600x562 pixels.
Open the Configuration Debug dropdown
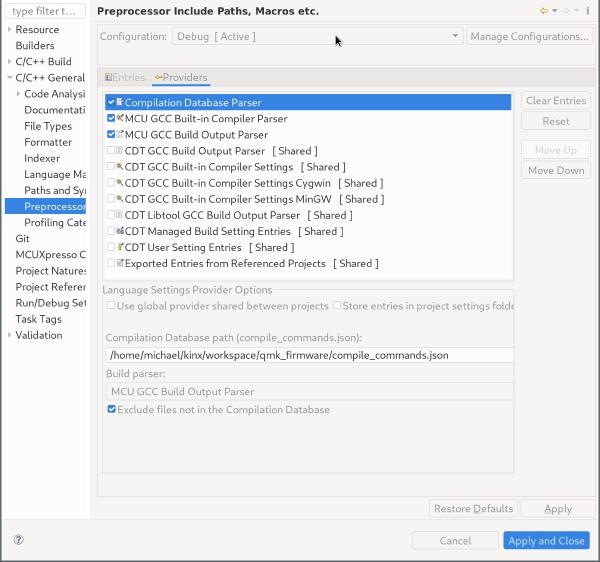(x=318, y=36)
